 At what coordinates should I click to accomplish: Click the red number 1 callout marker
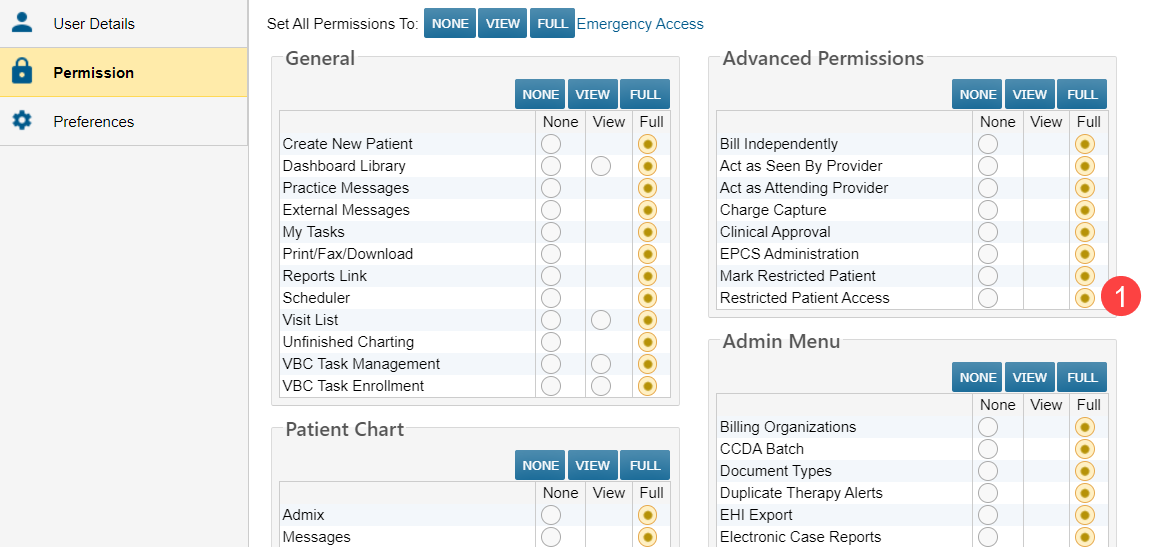pyautogui.click(x=1120, y=297)
